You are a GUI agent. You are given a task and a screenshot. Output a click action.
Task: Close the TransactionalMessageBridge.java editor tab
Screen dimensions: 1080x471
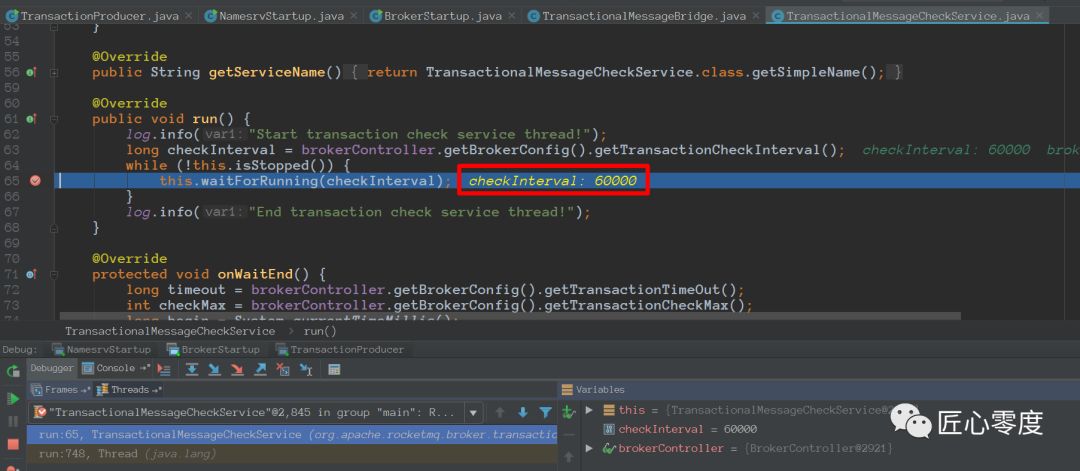coord(756,15)
